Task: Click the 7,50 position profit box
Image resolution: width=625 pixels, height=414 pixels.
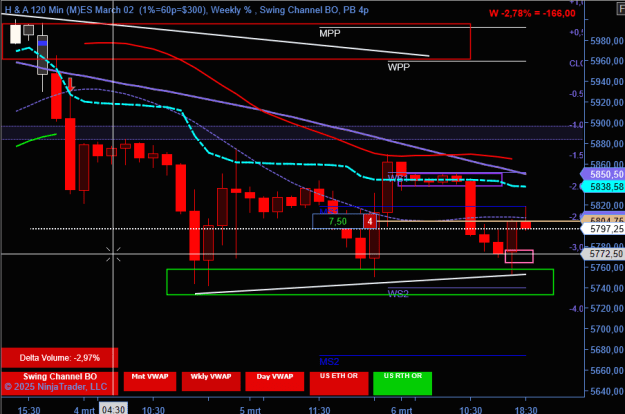Action: (x=338, y=221)
